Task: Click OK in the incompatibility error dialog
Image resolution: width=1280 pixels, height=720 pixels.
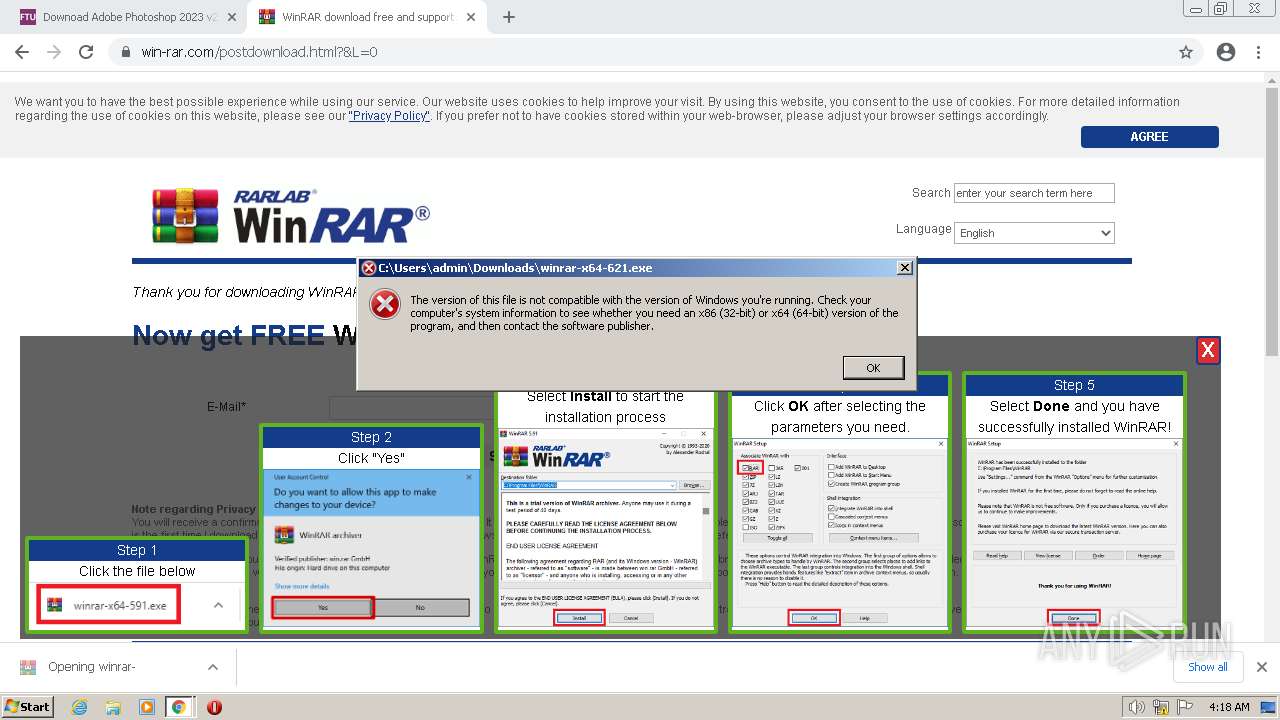Action: click(x=873, y=368)
